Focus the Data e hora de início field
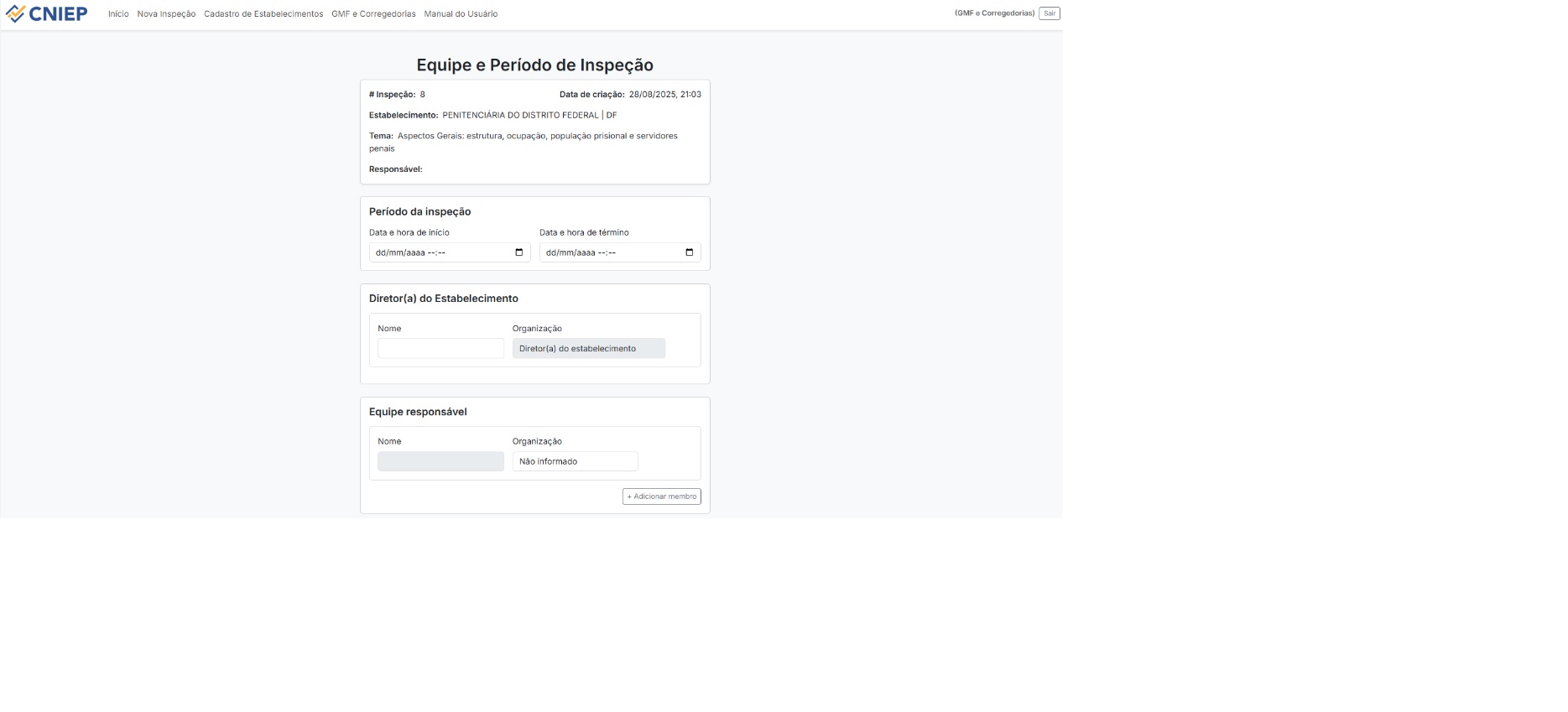Viewport: 1568px width, 712px height. [x=440, y=252]
